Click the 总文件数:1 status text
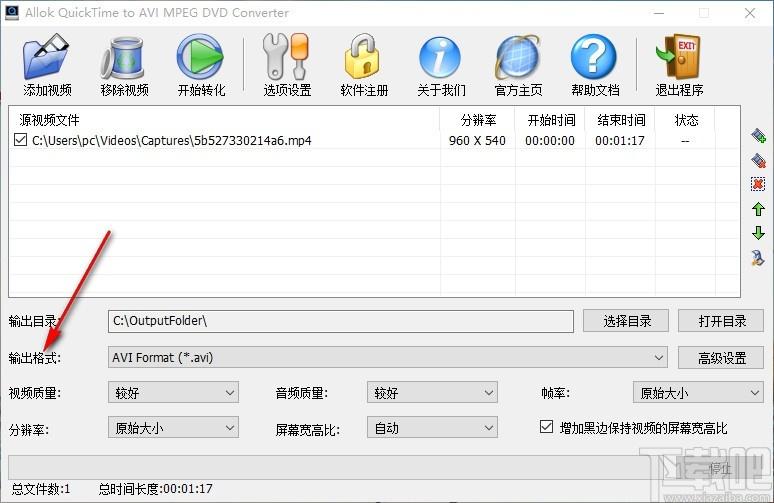774x503 pixels. (x=40, y=489)
